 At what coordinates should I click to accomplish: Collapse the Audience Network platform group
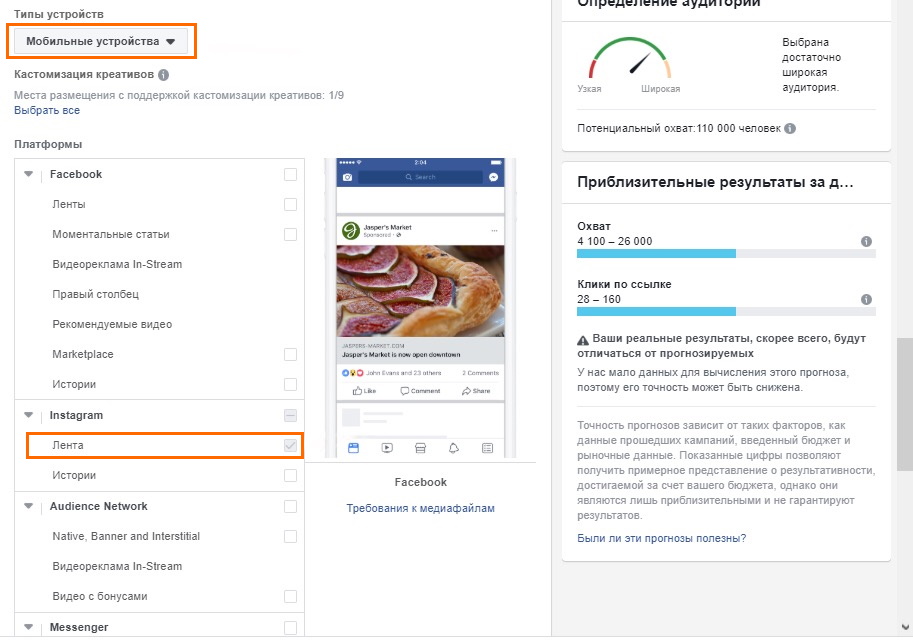coord(29,506)
